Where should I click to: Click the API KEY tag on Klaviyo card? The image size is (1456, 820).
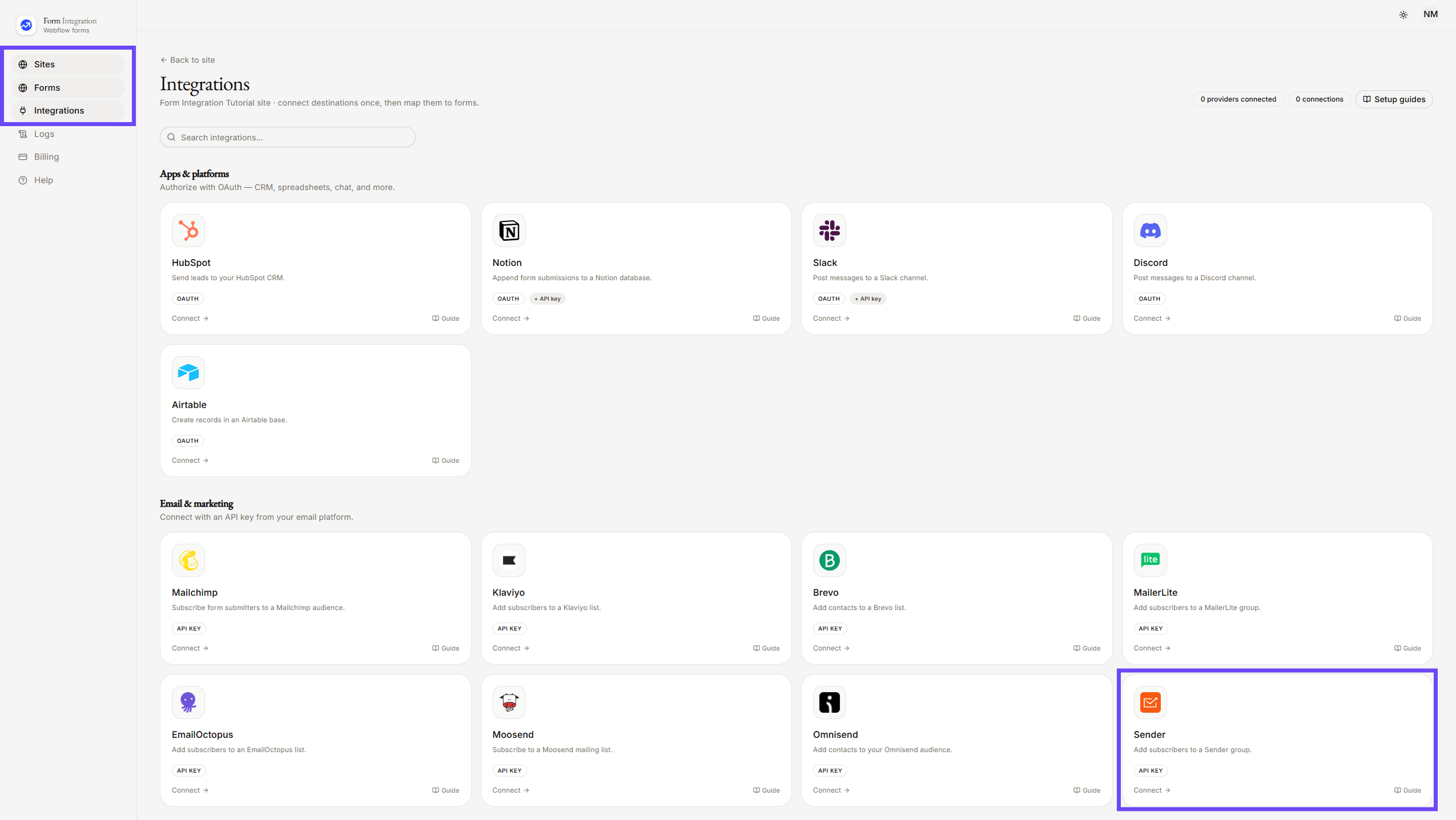[509, 629]
